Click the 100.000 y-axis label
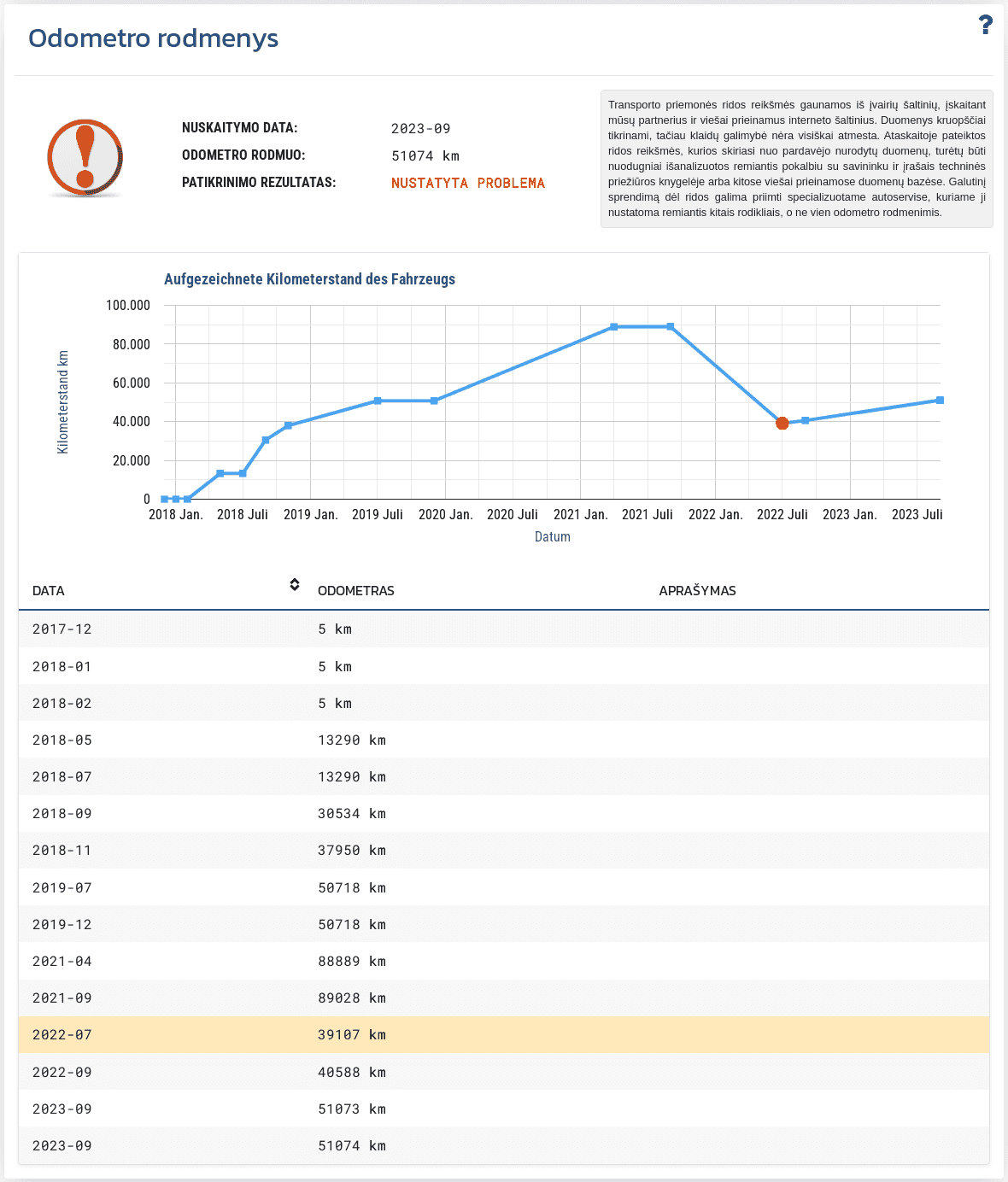Image resolution: width=1008 pixels, height=1182 pixels. tap(128, 306)
